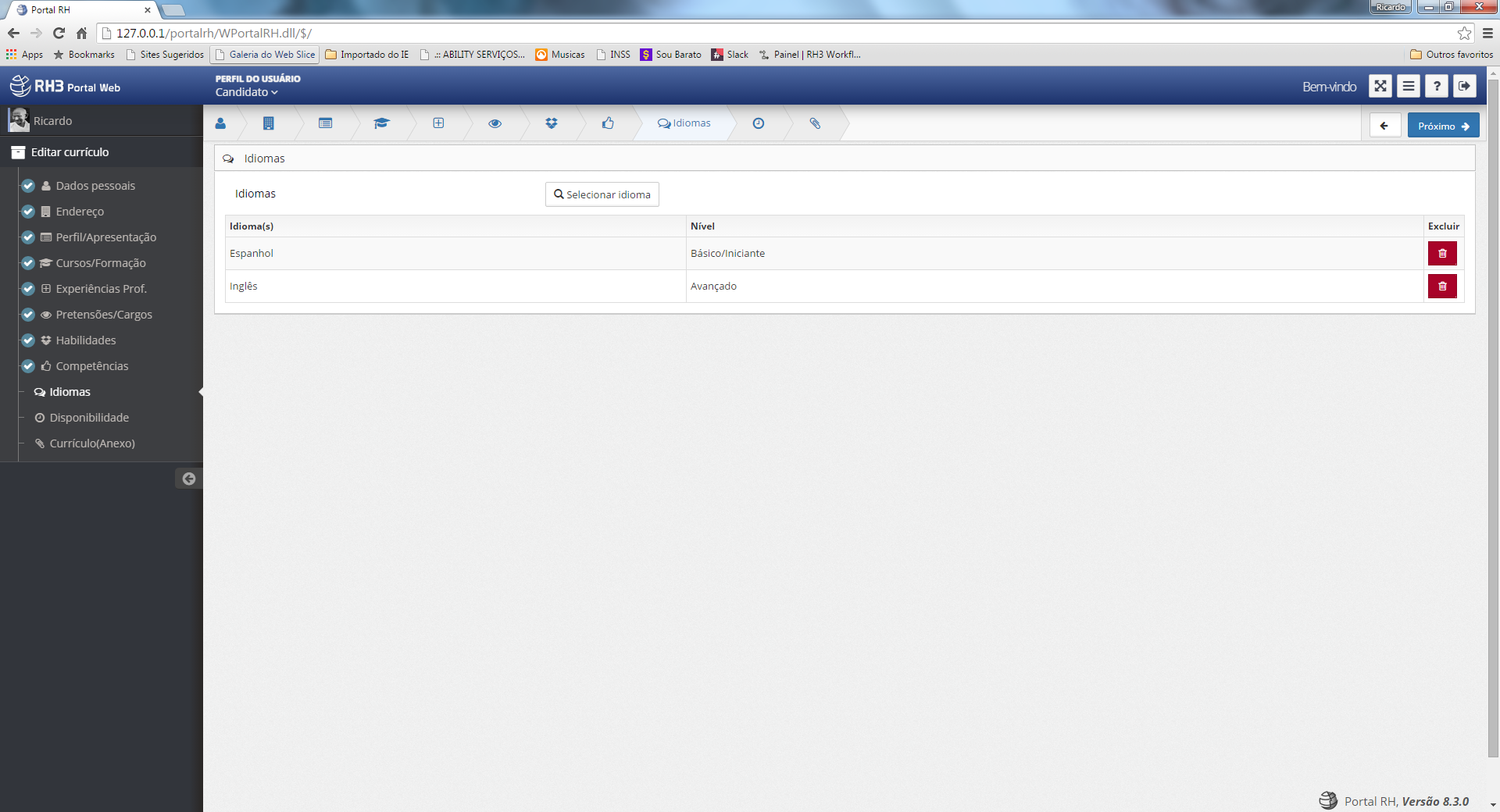The height and width of the screenshot is (812, 1500).
Task: Open a new browser tab
Action: tap(173, 10)
